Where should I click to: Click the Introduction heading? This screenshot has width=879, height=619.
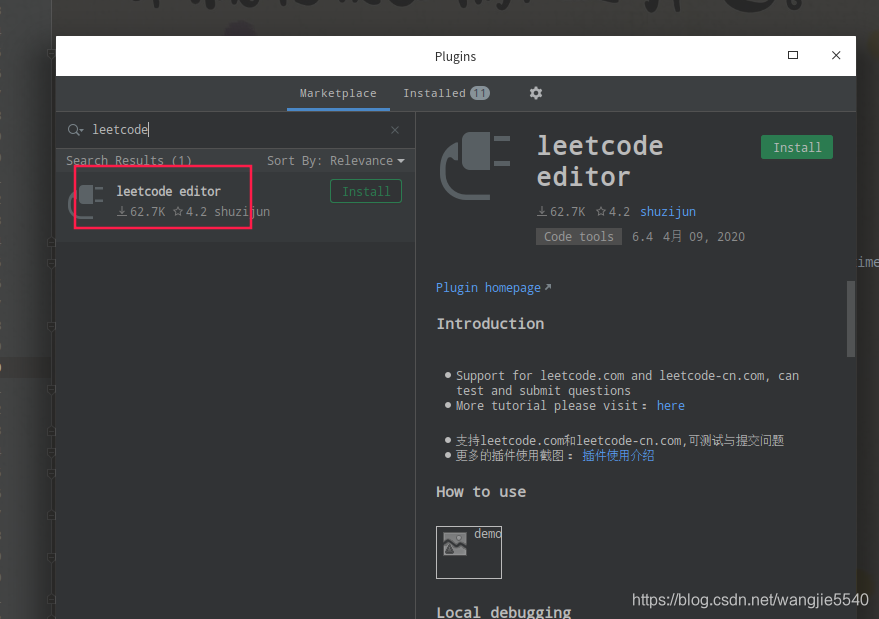click(490, 324)
